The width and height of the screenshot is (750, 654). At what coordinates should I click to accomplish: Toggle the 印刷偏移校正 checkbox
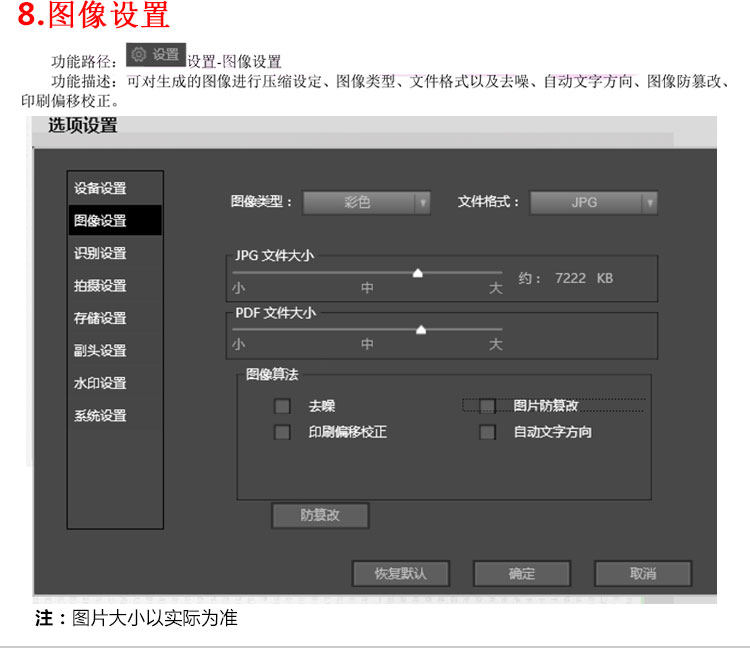[282, 432]
